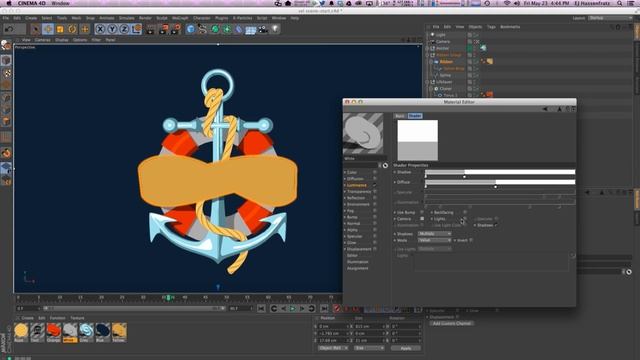
Task: Open the Create menu in the main menu bar
Action: coord(31,18)
